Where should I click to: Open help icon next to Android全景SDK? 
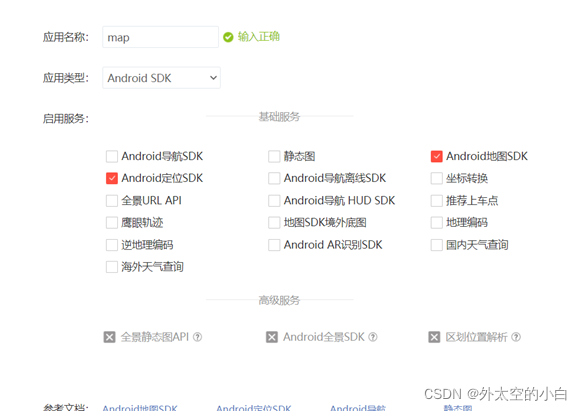pos(373,337)
